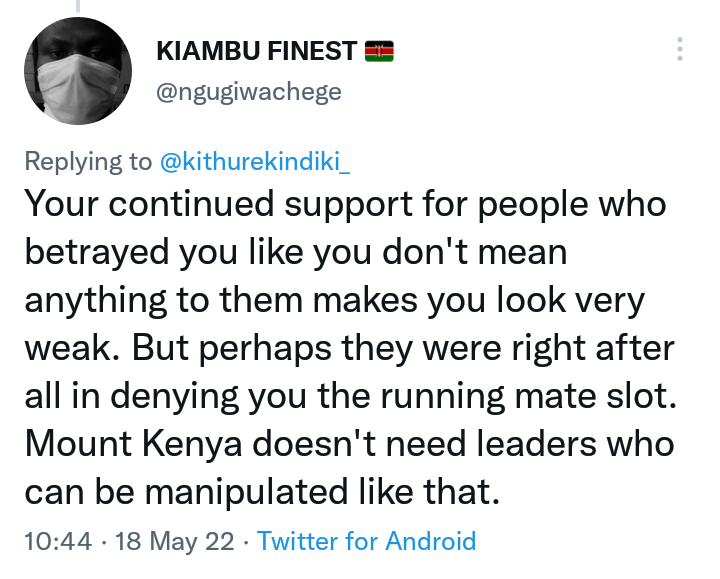Open the masked profile picture avatar

[78, 71]
